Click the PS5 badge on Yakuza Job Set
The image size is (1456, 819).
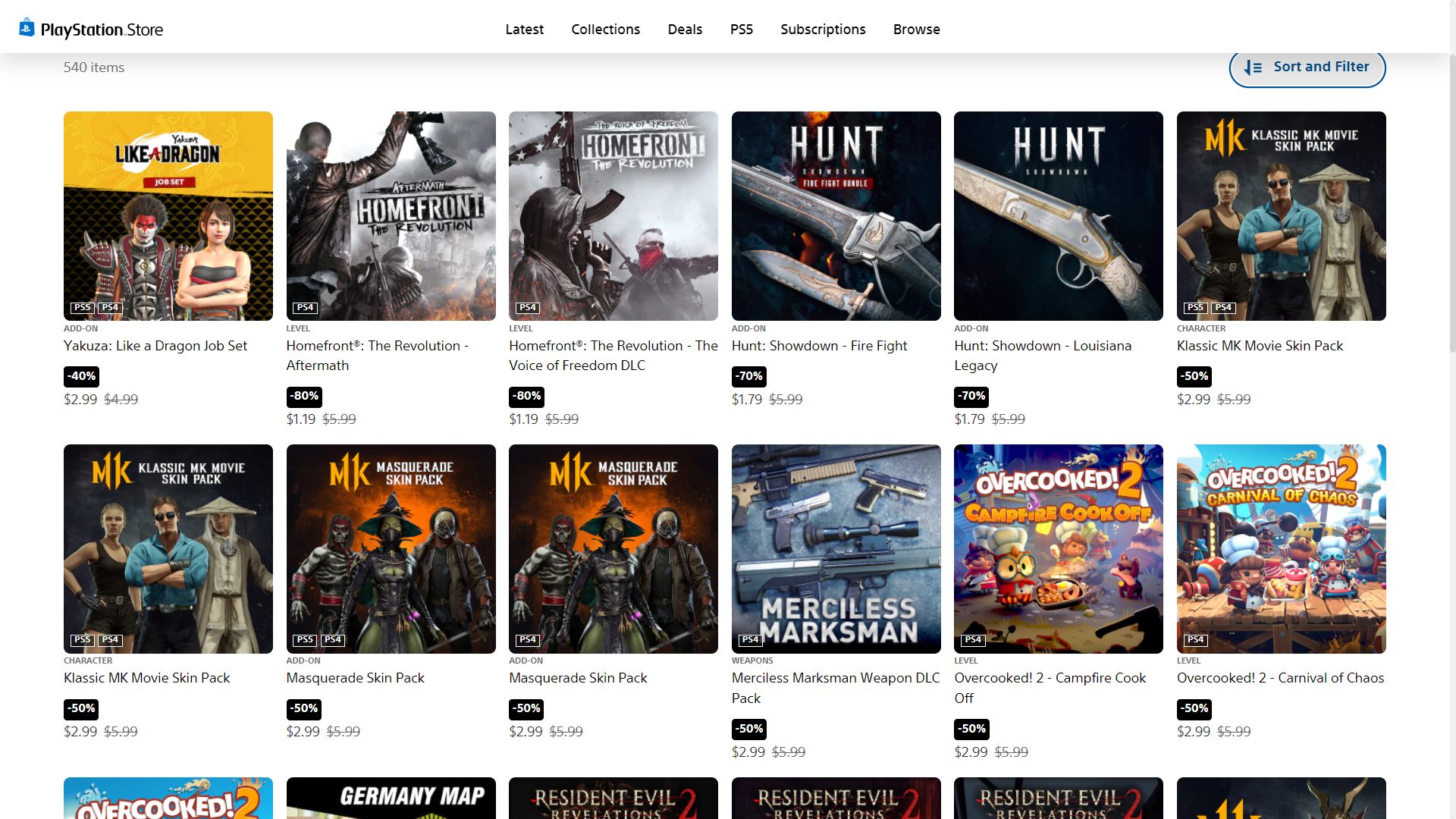point(82,307)
